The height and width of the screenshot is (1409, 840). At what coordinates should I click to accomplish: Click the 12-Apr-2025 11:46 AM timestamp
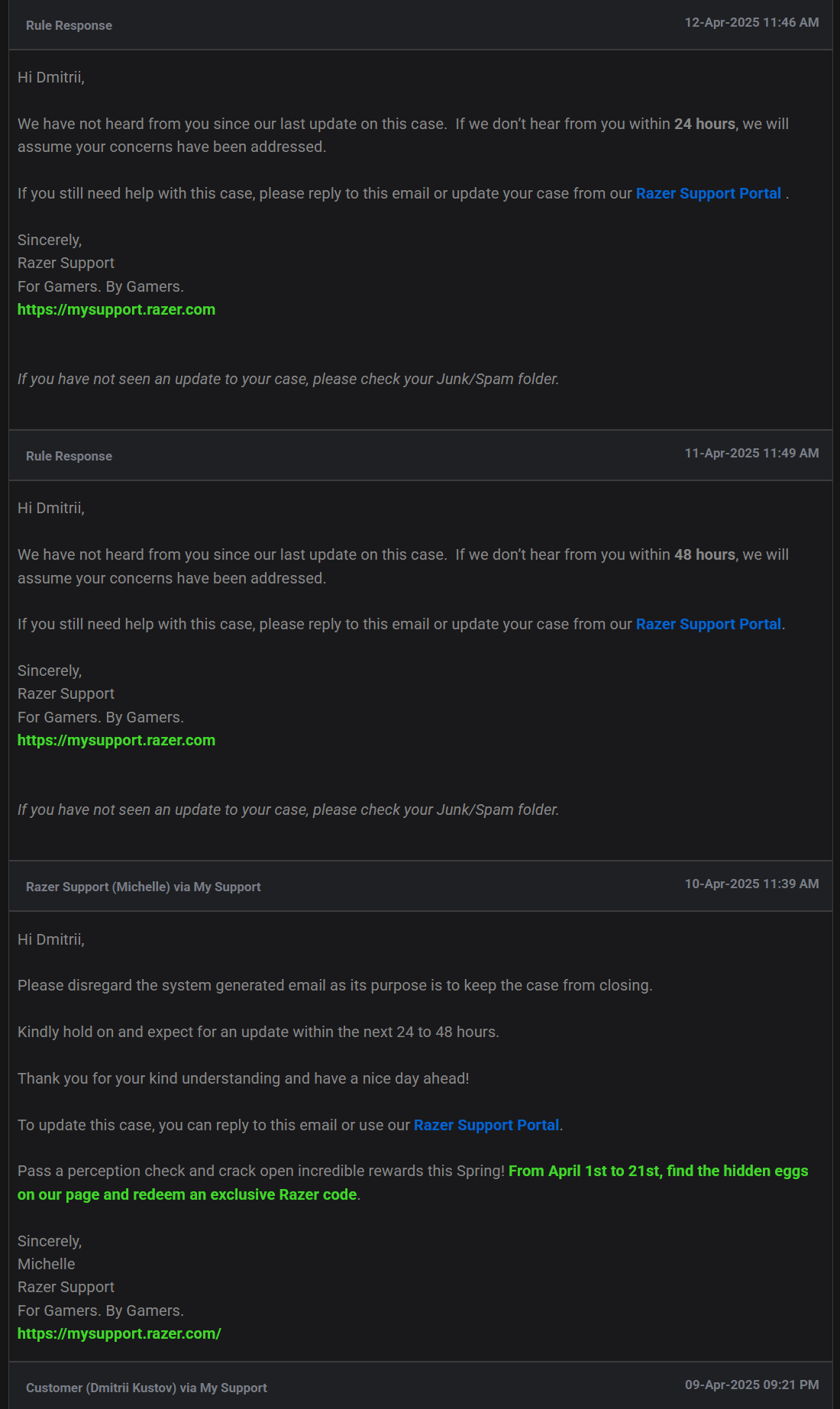(751, 22)
